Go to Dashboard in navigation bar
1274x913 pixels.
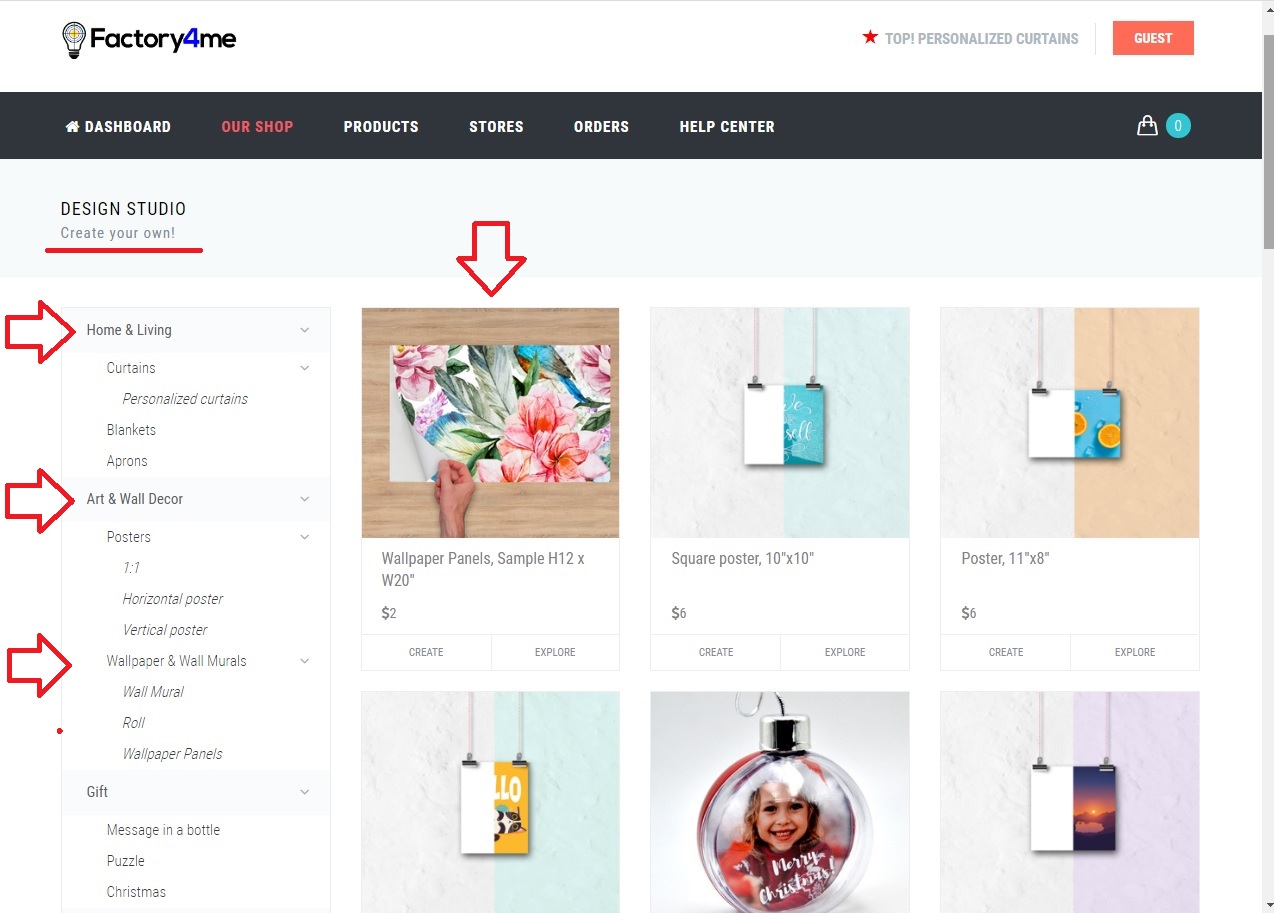118,127
